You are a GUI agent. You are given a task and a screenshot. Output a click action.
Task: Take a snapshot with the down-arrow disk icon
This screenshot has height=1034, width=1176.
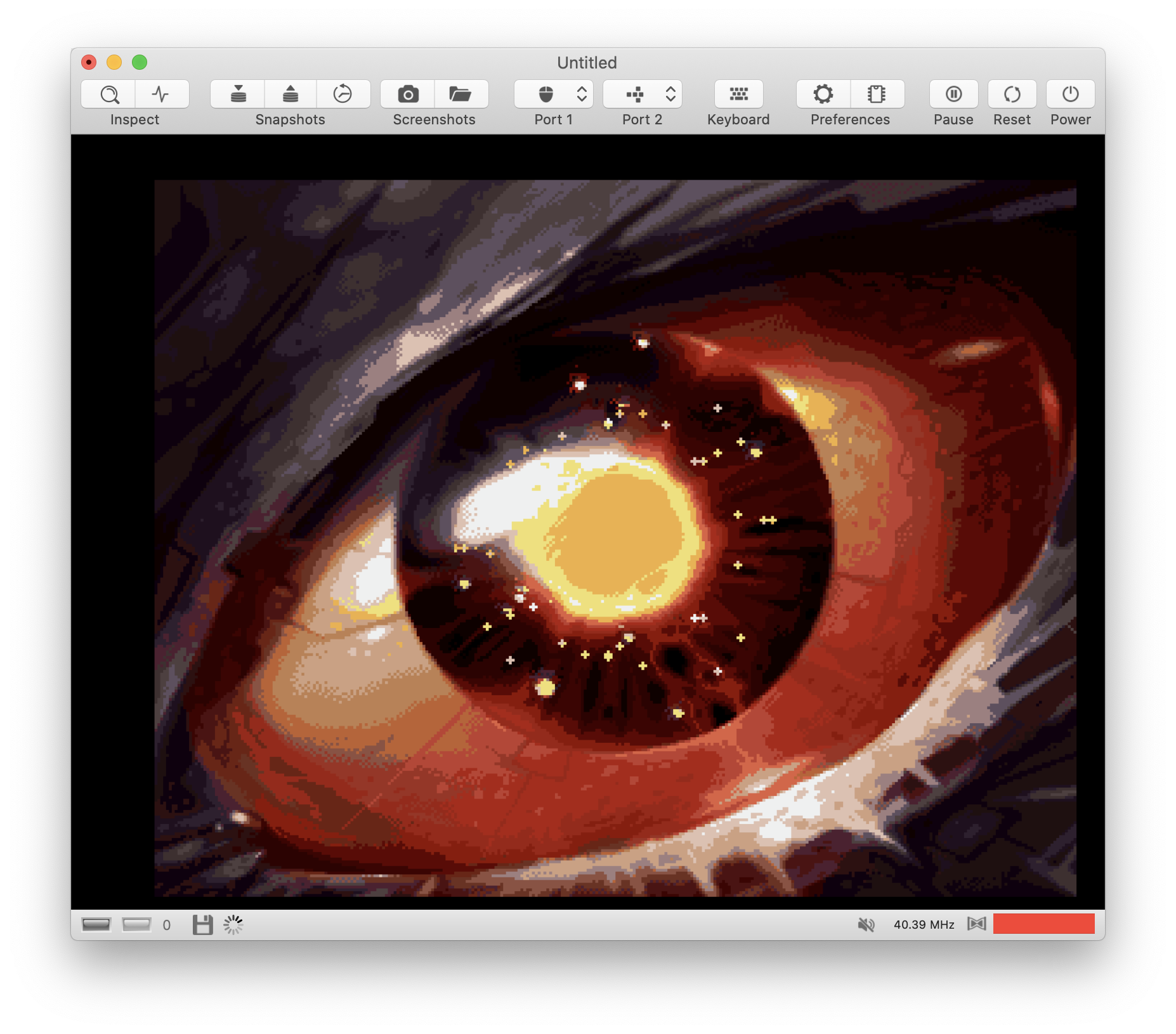coord(238,95)
